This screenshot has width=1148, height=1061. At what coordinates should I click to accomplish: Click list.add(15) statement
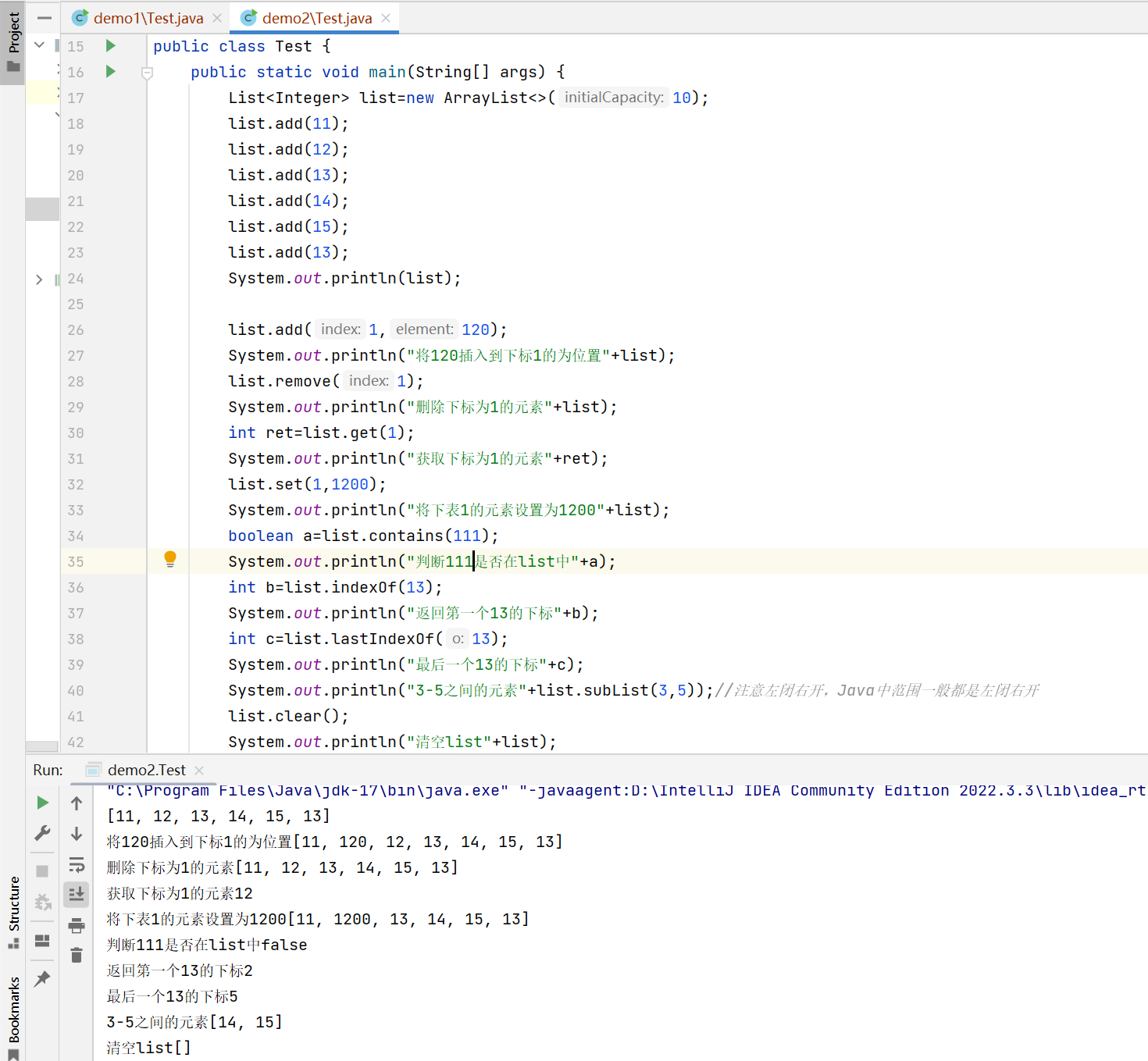click(288, 226)
